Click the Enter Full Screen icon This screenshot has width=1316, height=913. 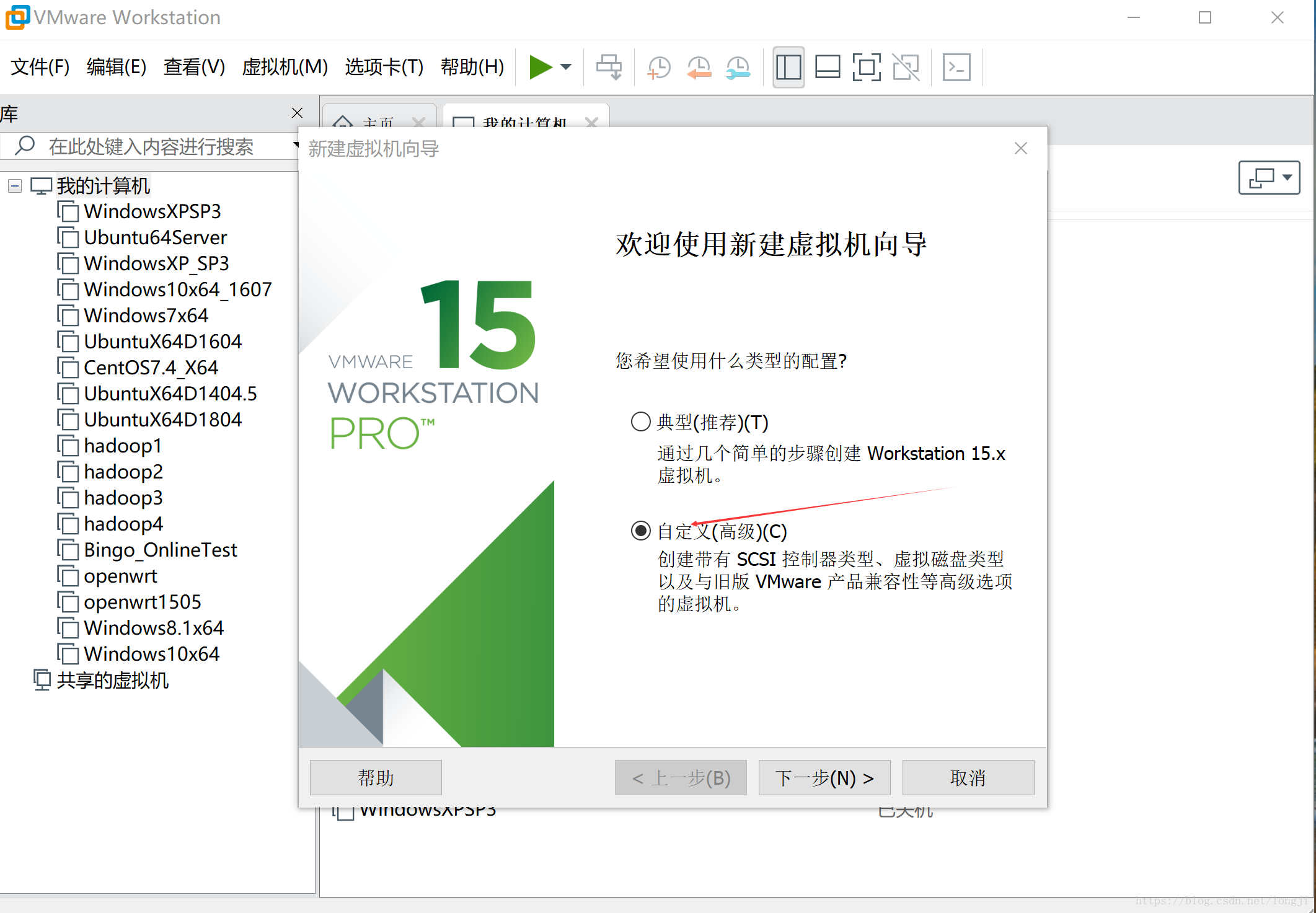[x=867, y=67]
